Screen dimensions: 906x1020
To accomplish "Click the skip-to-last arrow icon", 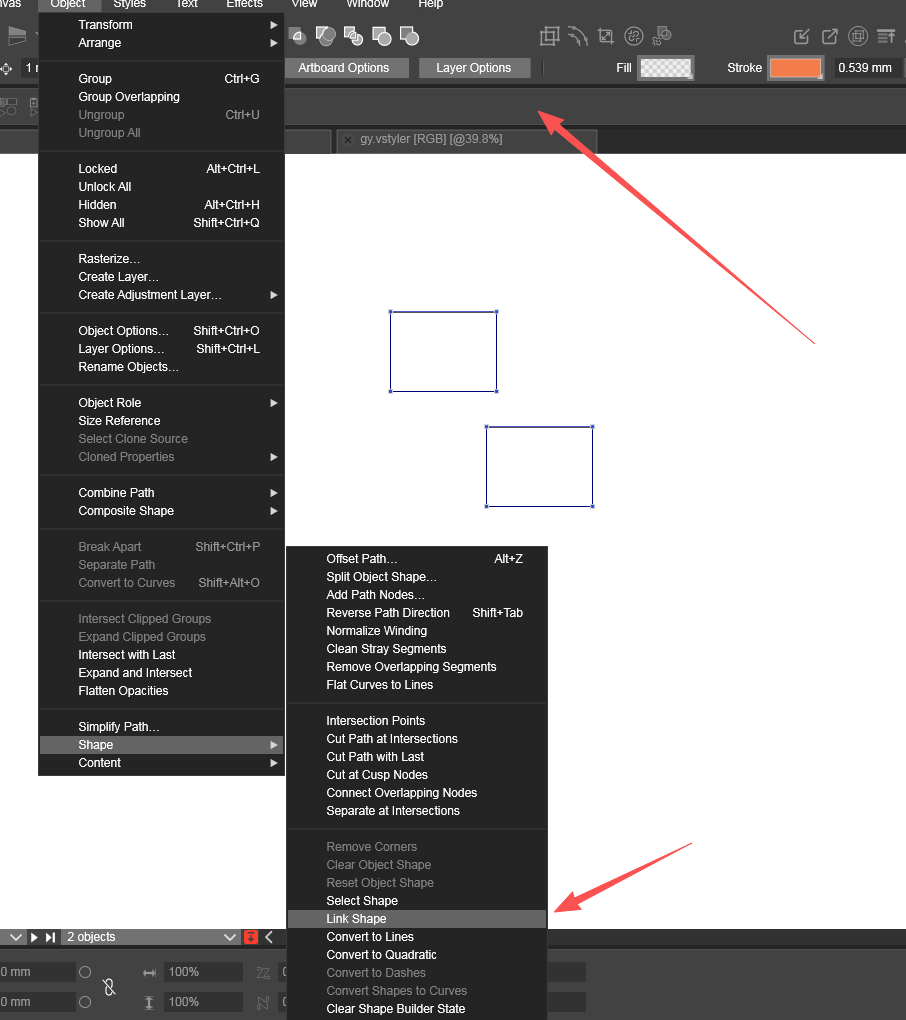I will (x=50, y=937).
